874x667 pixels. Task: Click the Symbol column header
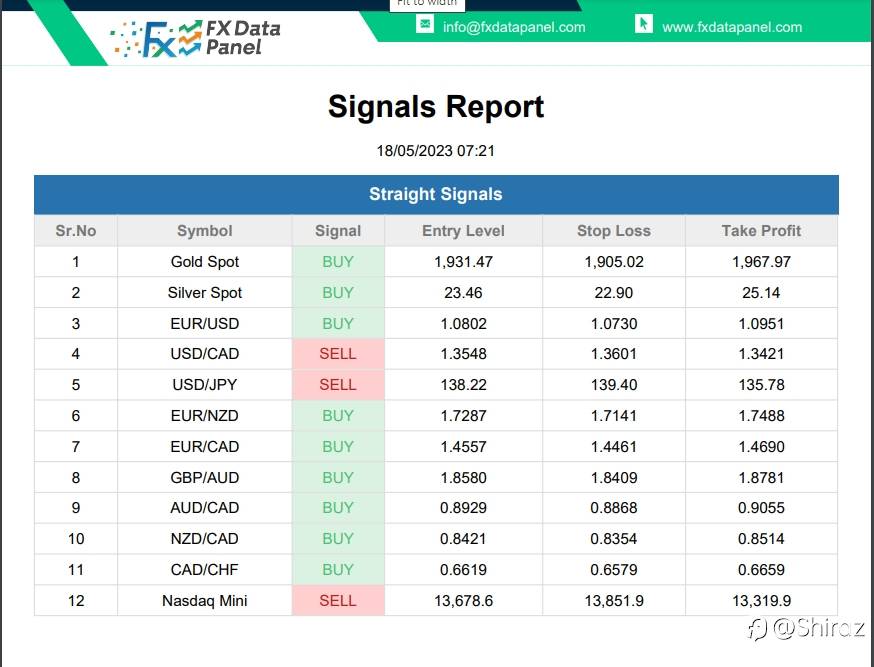[204, 231]
